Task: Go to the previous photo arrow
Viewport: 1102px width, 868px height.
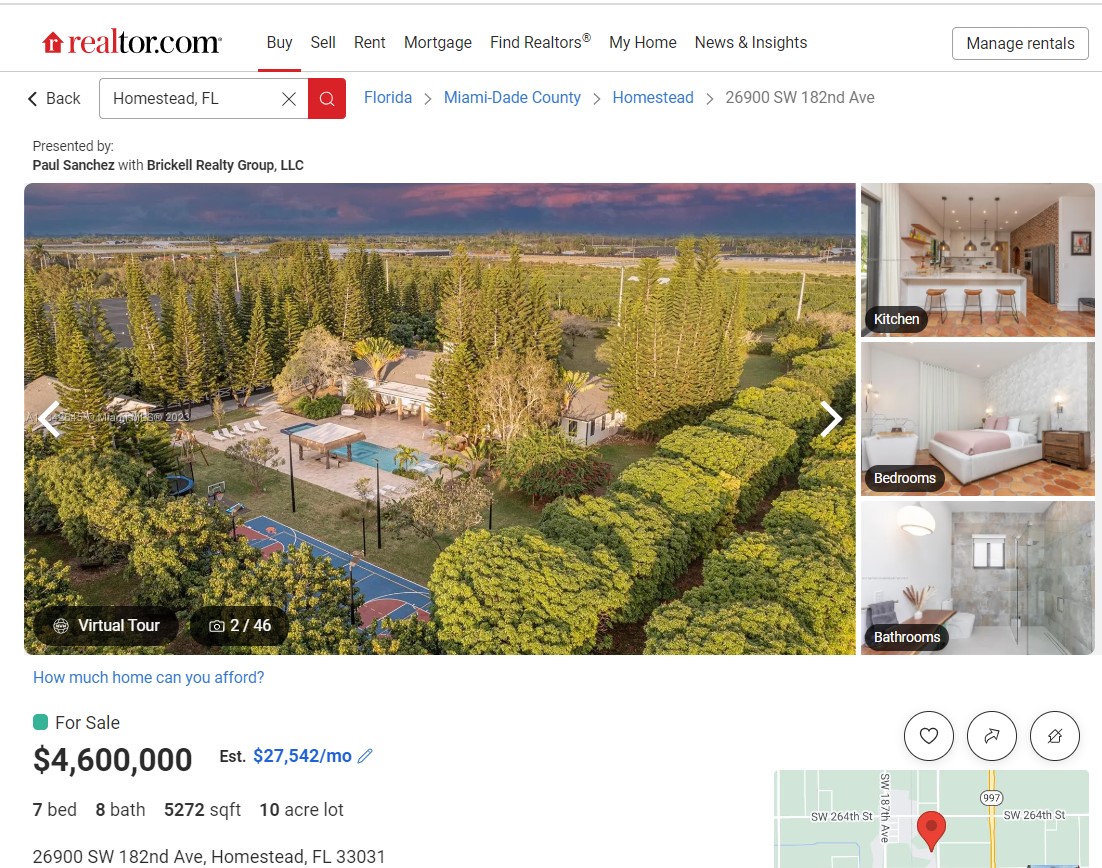Action: tap(50, 420)
